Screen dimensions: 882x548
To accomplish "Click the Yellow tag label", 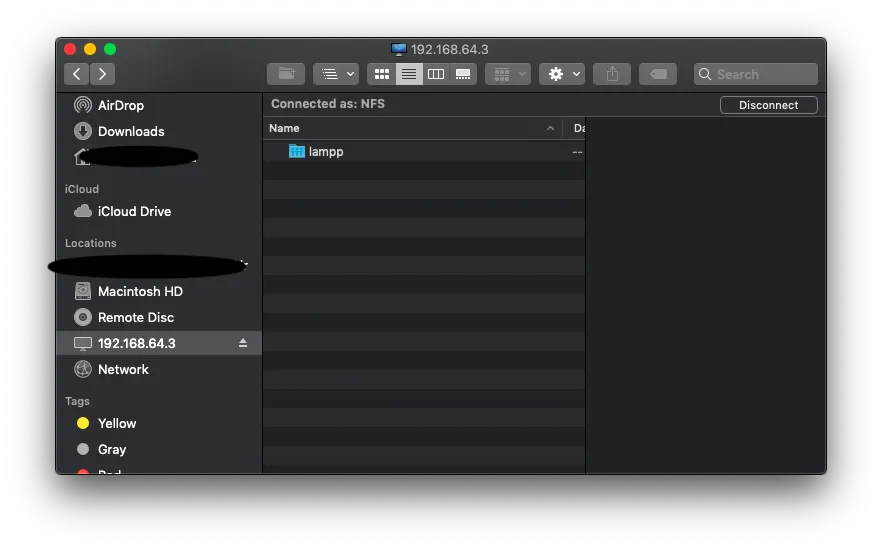I will click(117, 423).
